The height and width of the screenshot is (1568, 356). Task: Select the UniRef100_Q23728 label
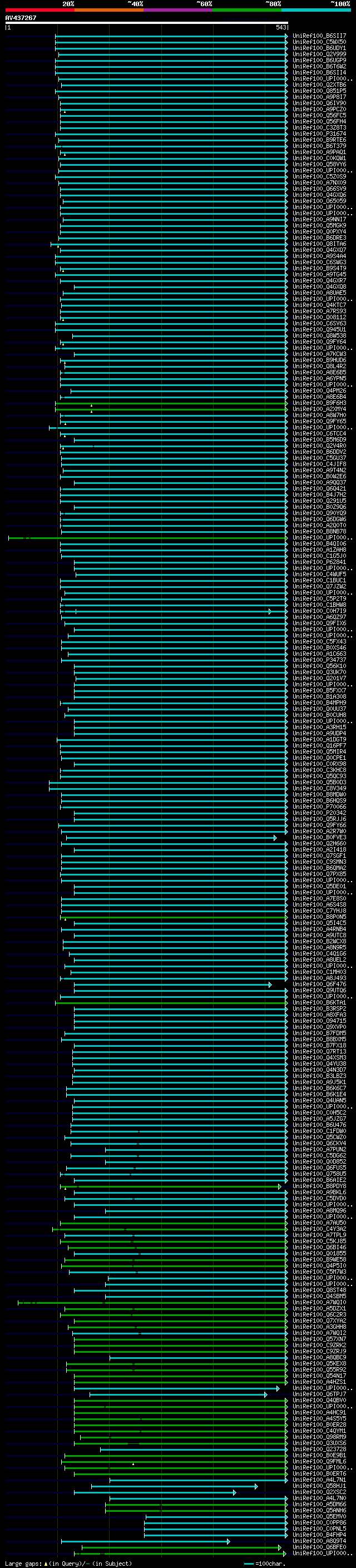(319, 1450)
